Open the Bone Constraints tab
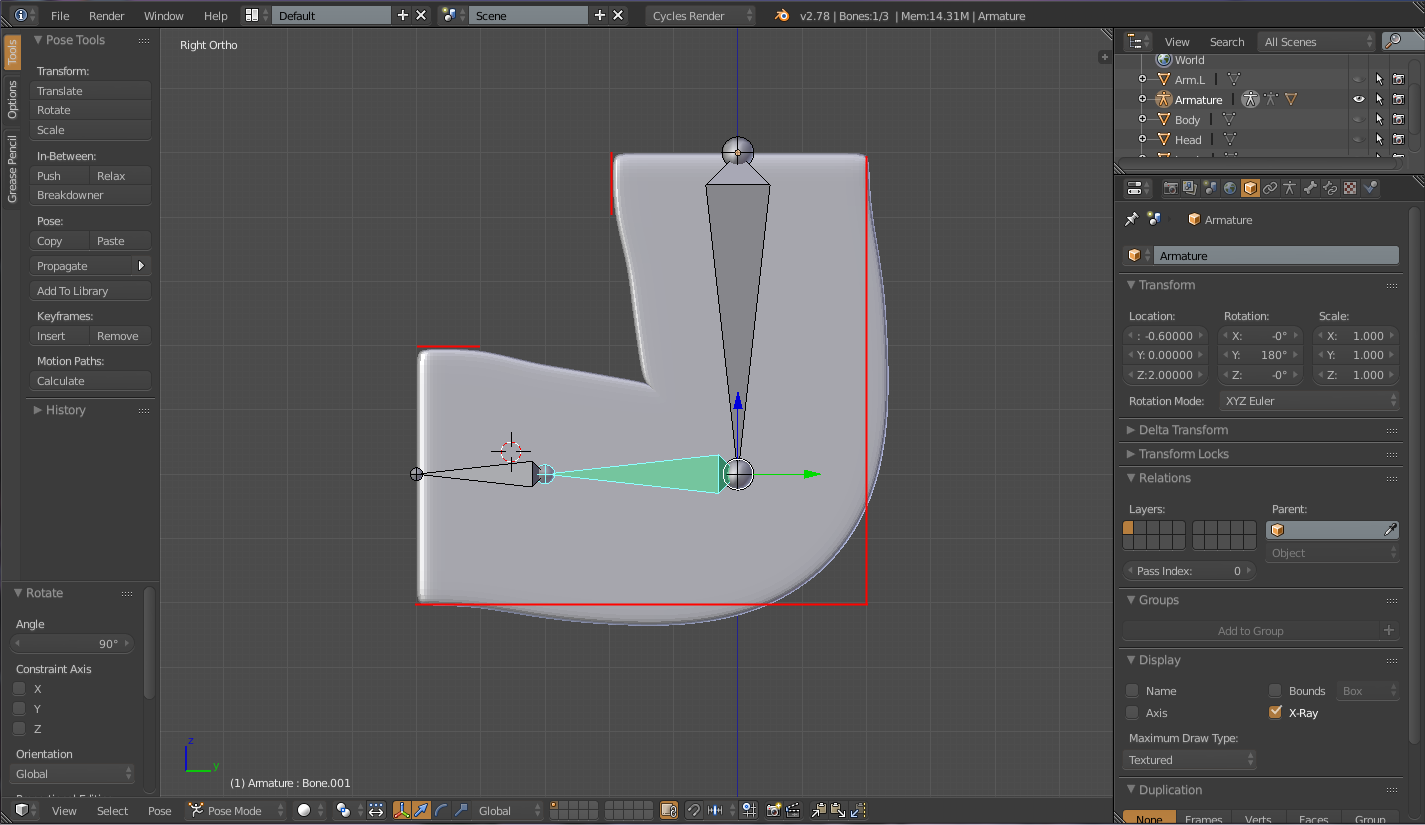The width and height of the screenshot is (1425, 825). tap(1330, 188)
